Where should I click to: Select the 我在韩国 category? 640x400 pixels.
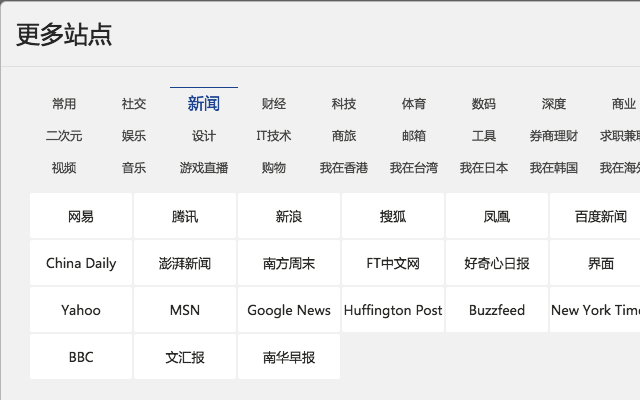pos(554,168)
